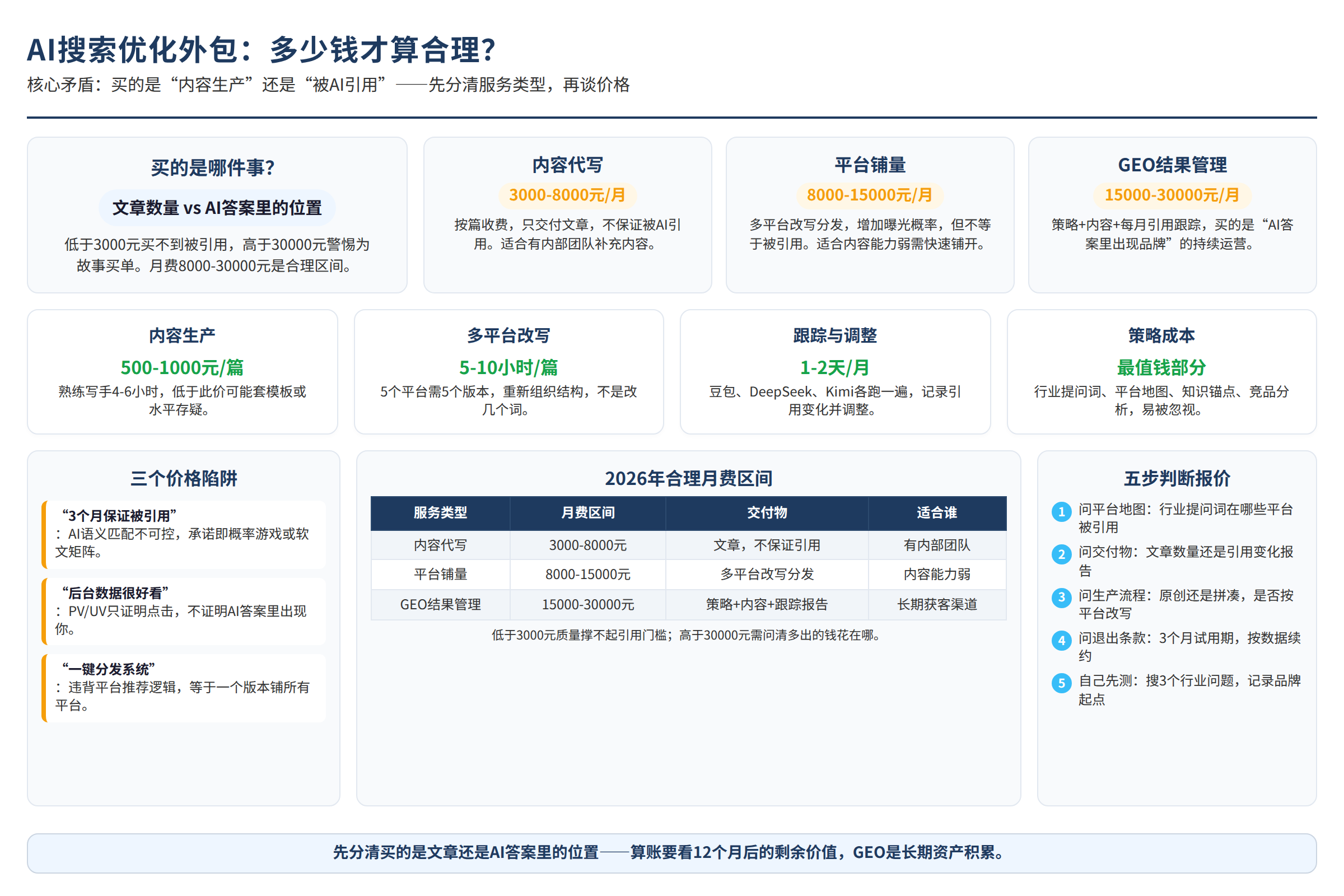1344x896 pixels.
Task: Select the GEO结果管理 cell in the table
Action: click(441, 605)
